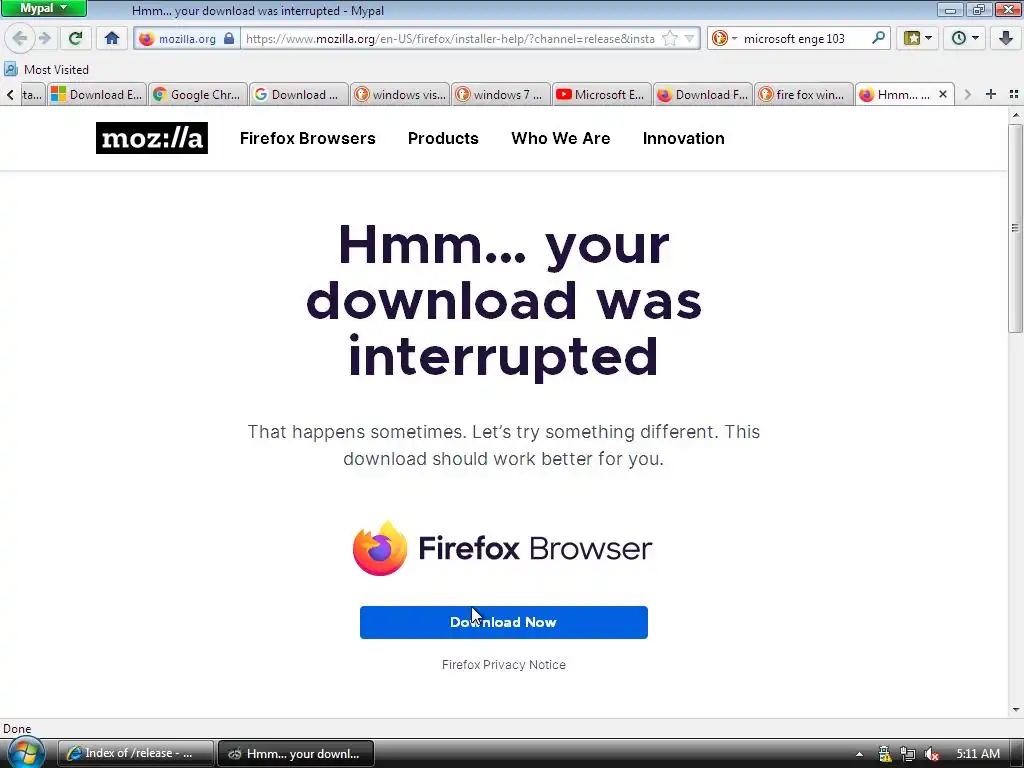Open the Firefox Browsers menu
Viewport: 1024px width, 768px height.
[x=307, y=138]
